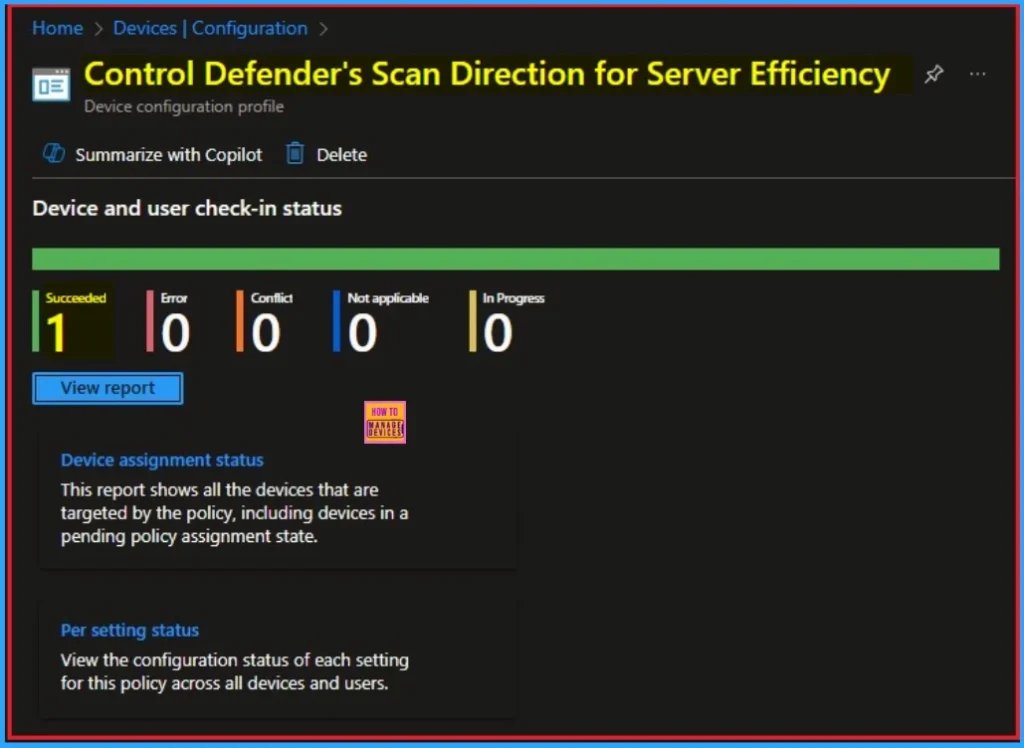
Task: Click the device configuration profile icon
Action: click(x=51, y=84)
